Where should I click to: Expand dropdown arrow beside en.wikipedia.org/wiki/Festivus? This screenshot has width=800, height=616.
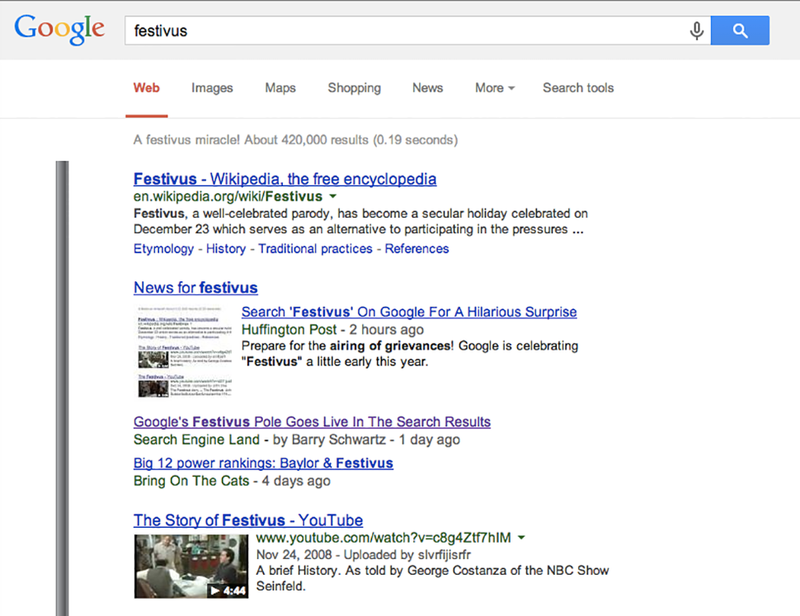click(333, 196)
